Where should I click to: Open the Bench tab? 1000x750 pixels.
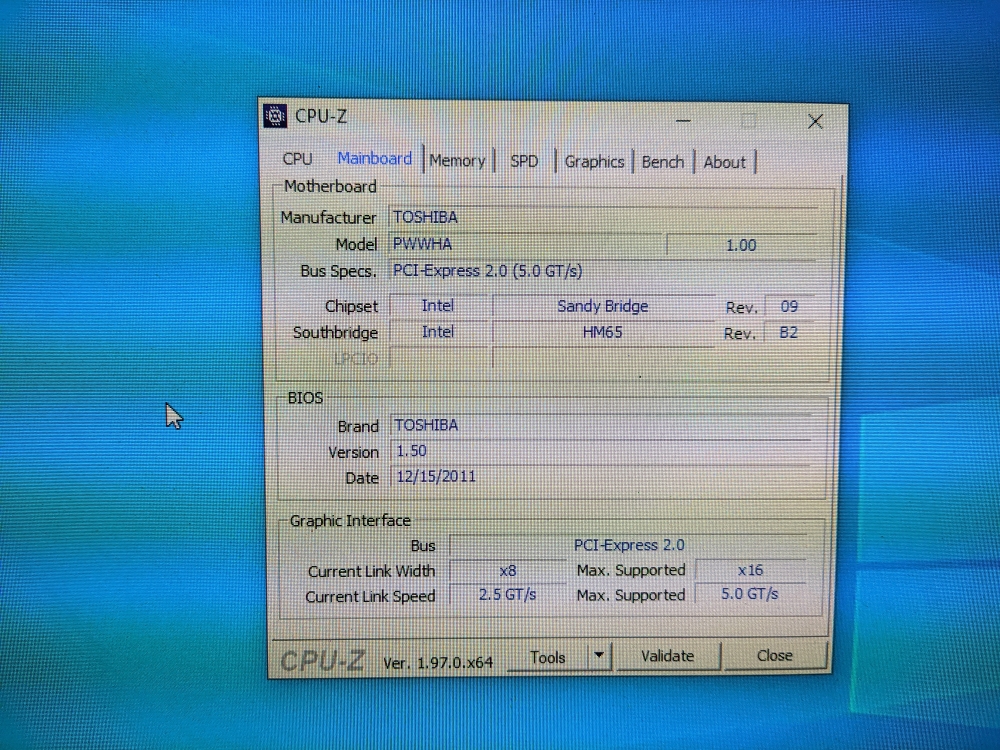(663, 163)
